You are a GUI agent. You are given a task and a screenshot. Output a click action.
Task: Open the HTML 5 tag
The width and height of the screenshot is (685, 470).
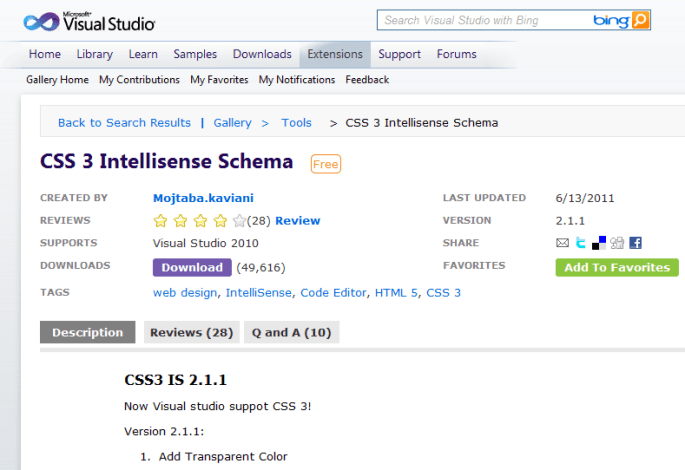tap(396, 293)
